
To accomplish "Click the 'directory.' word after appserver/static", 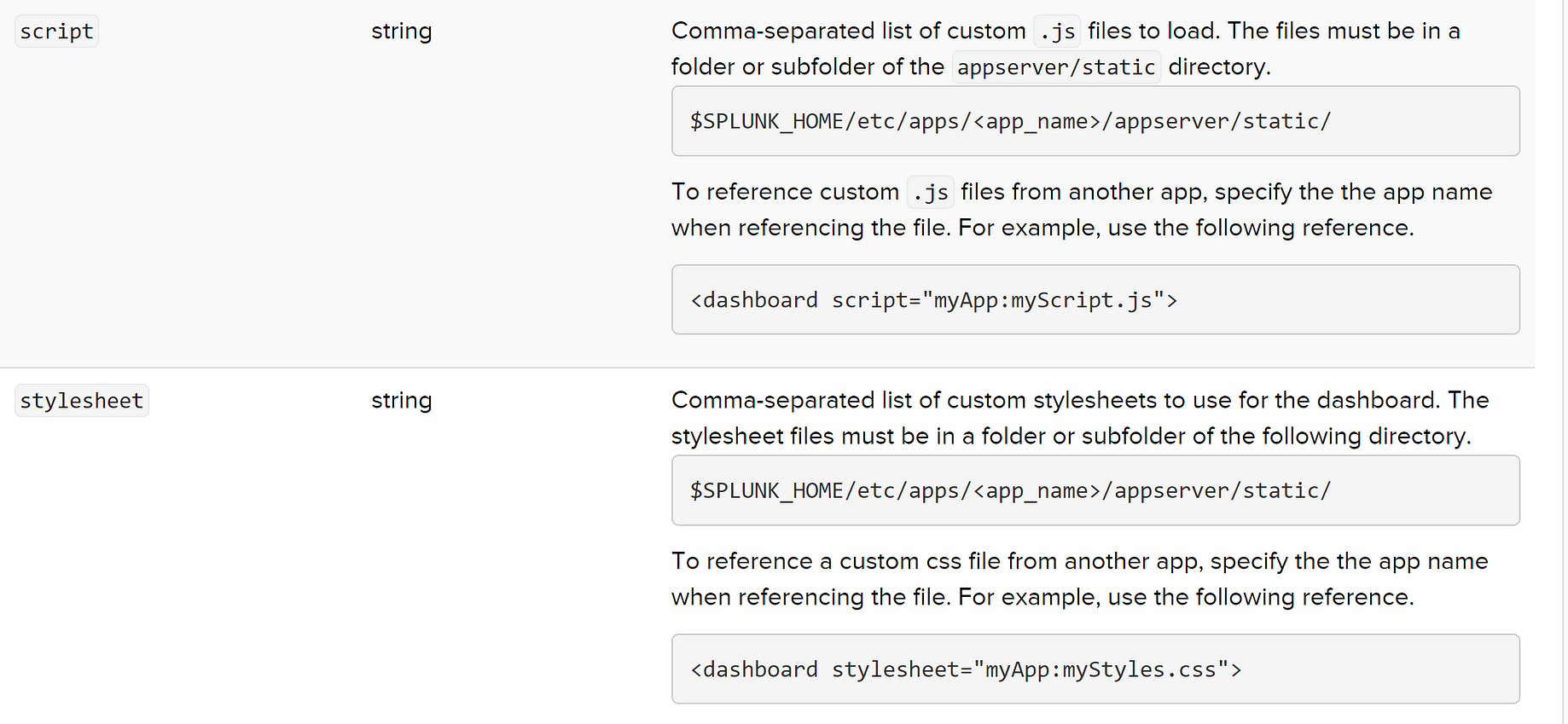I will click(x=1220, y=67).
